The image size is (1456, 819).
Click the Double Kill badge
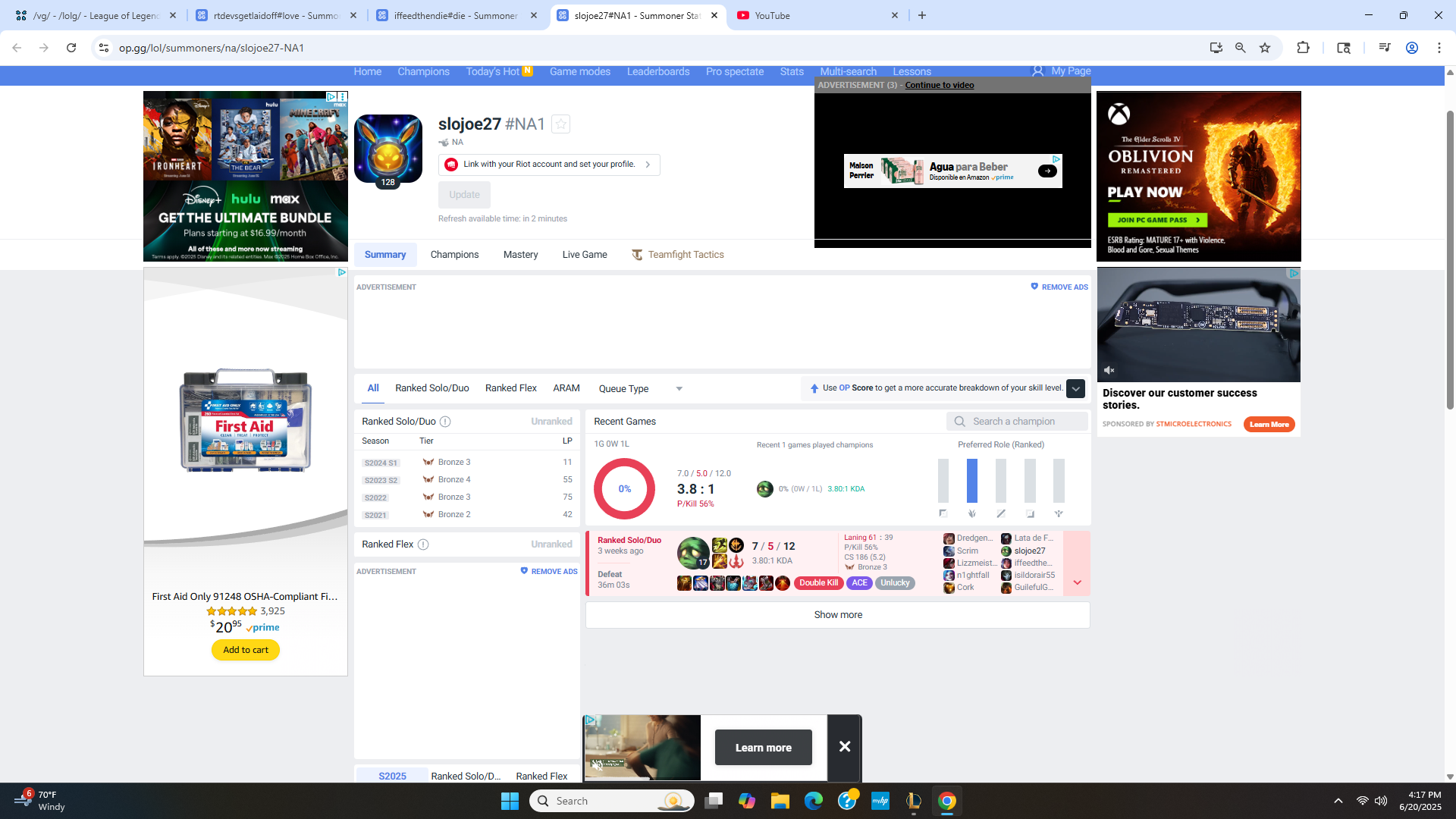[x=818, y=583]
